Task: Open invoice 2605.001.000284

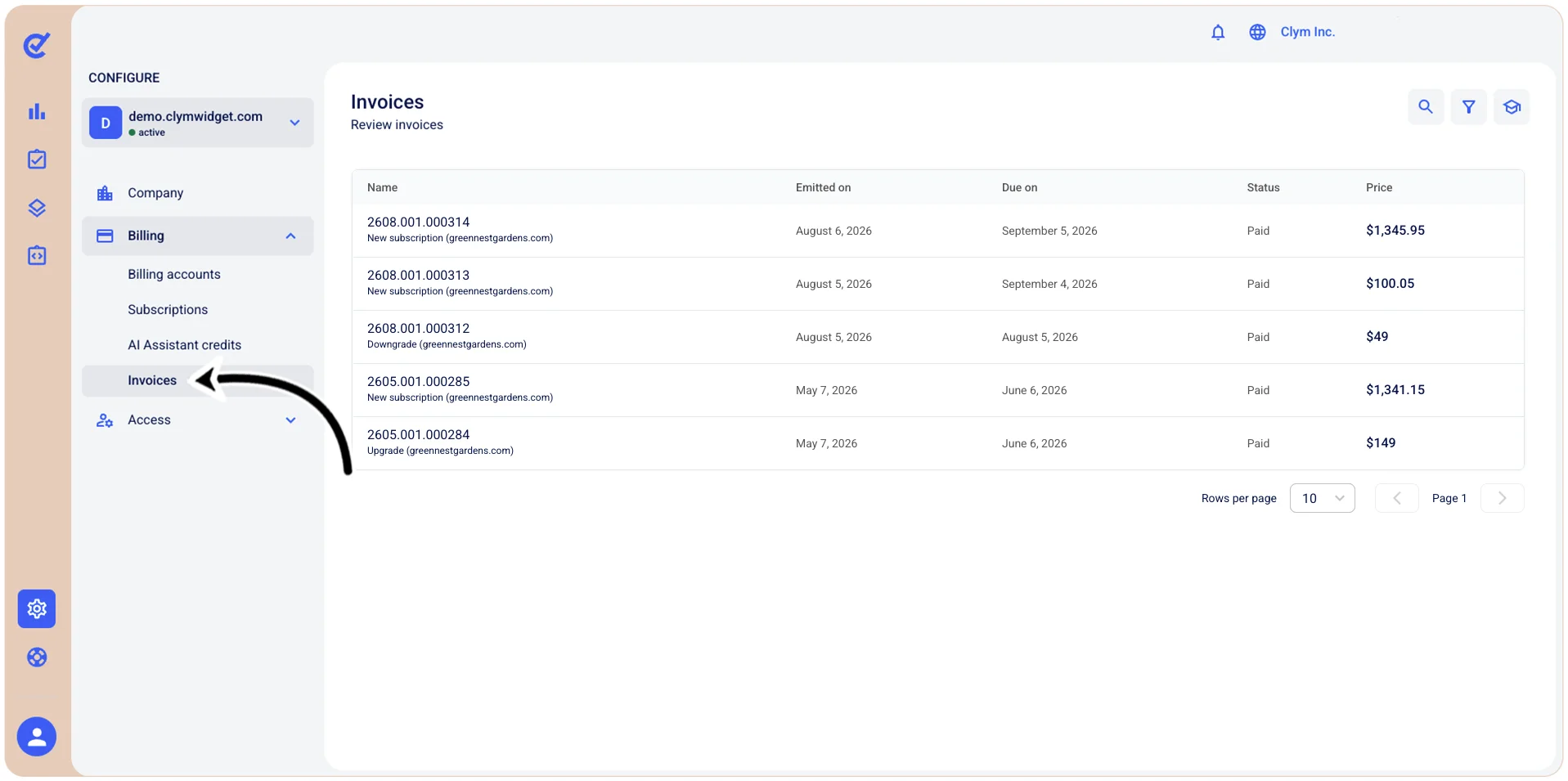Action: coord(418,434)
